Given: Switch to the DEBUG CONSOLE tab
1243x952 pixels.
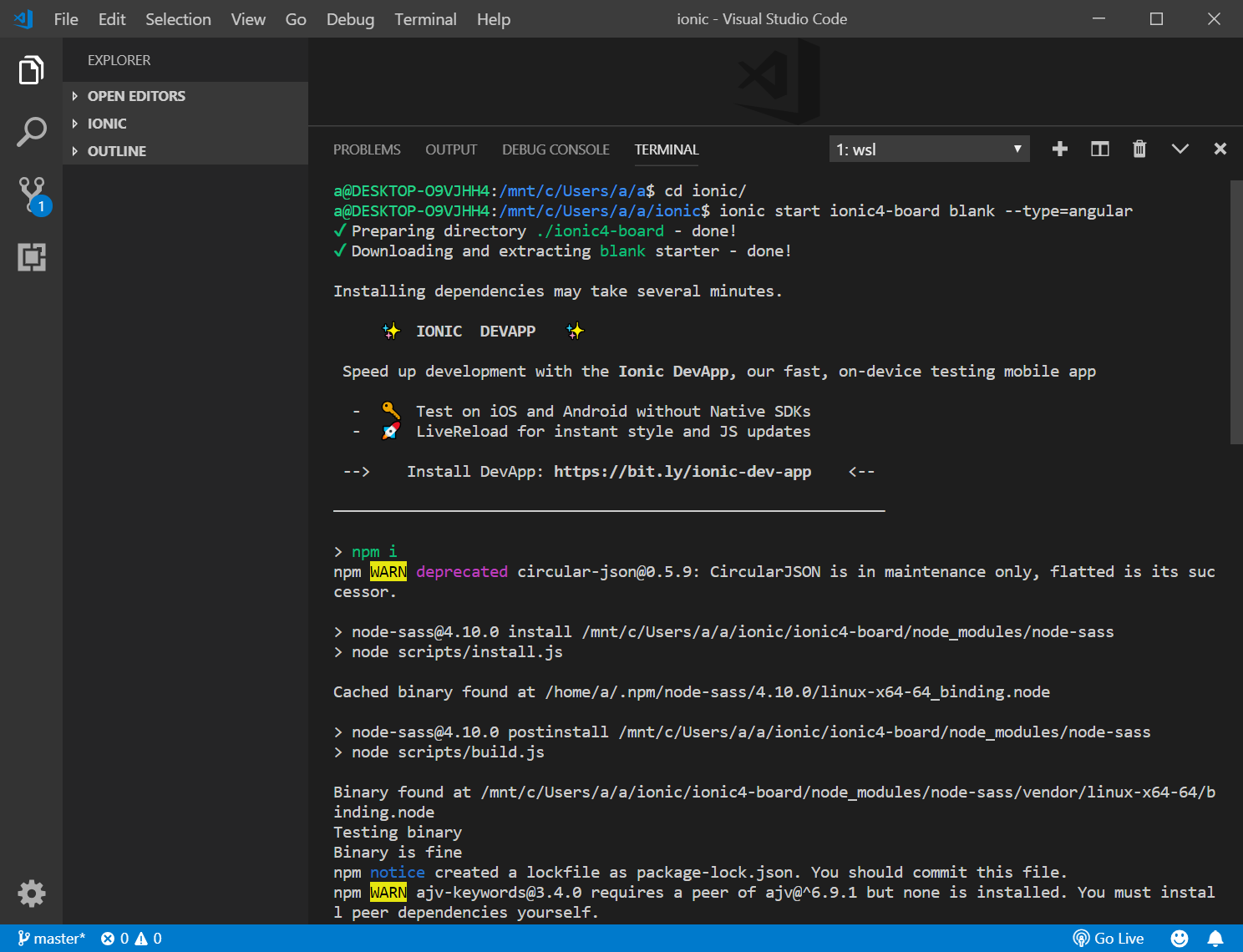Looking at the screenshot, I should 556,149.
